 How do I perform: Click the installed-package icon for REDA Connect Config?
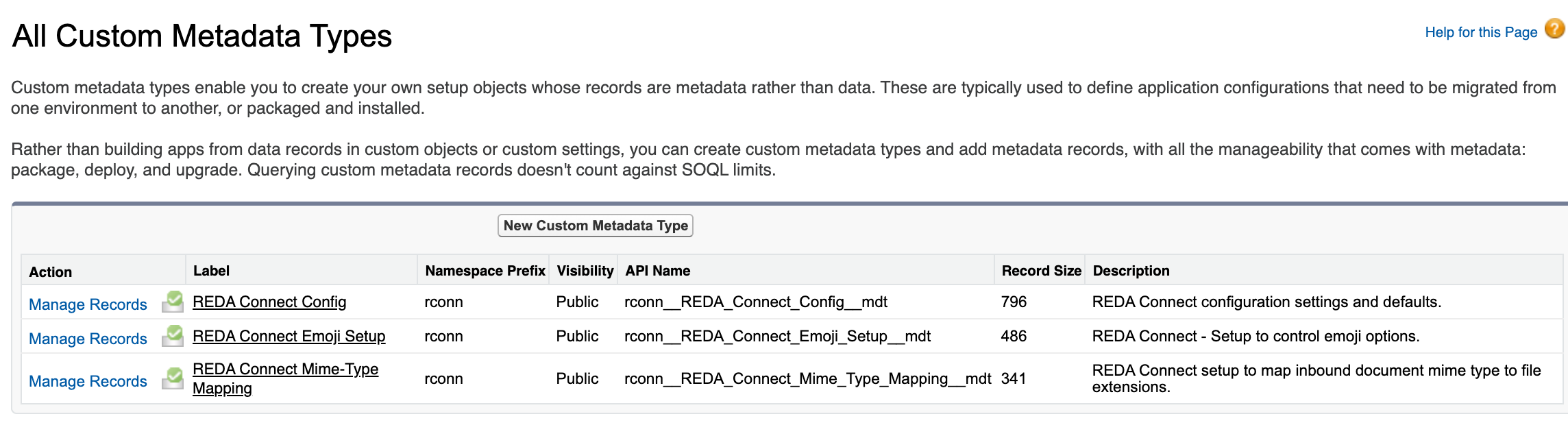(x=173, y=302)
